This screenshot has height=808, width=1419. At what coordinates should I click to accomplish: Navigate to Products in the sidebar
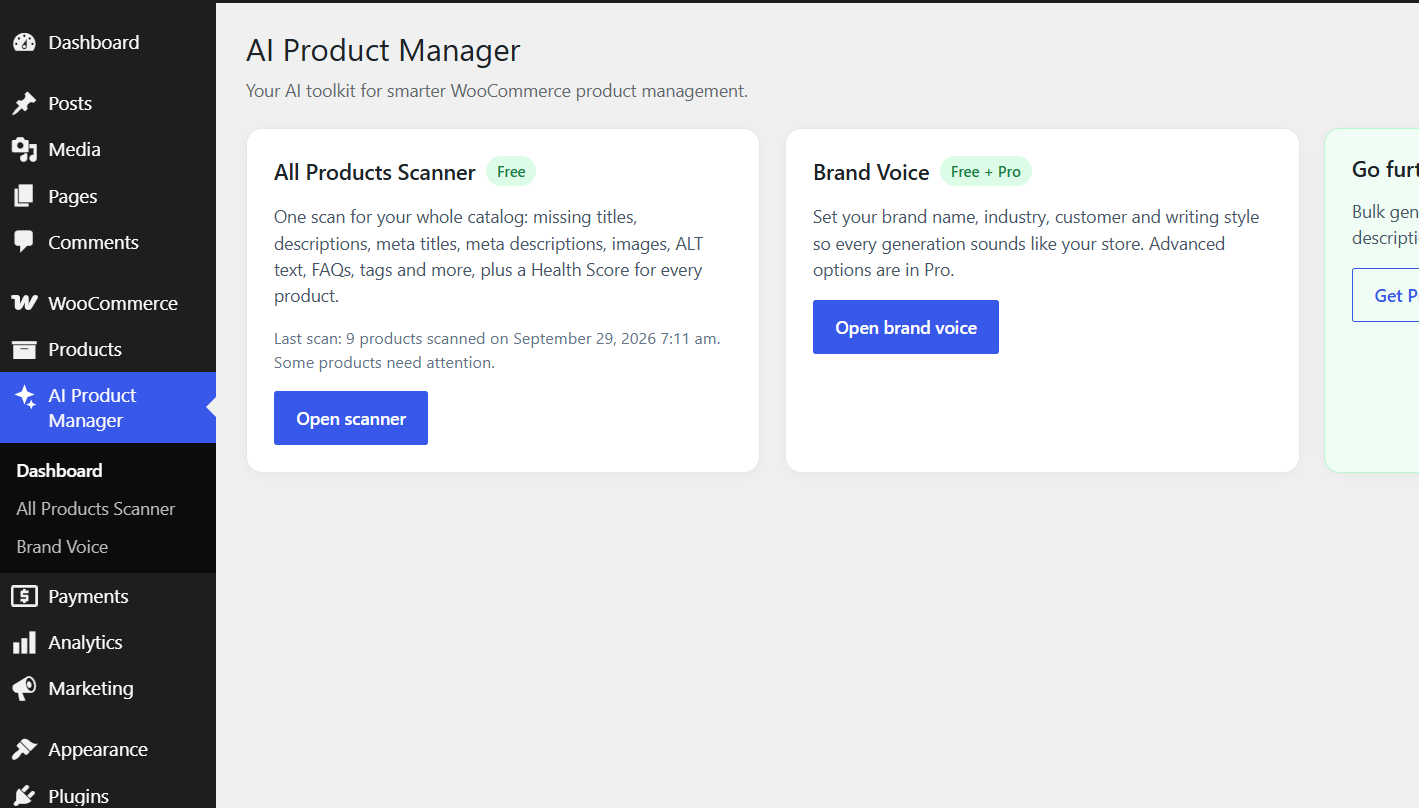click(x=108, y=350)
